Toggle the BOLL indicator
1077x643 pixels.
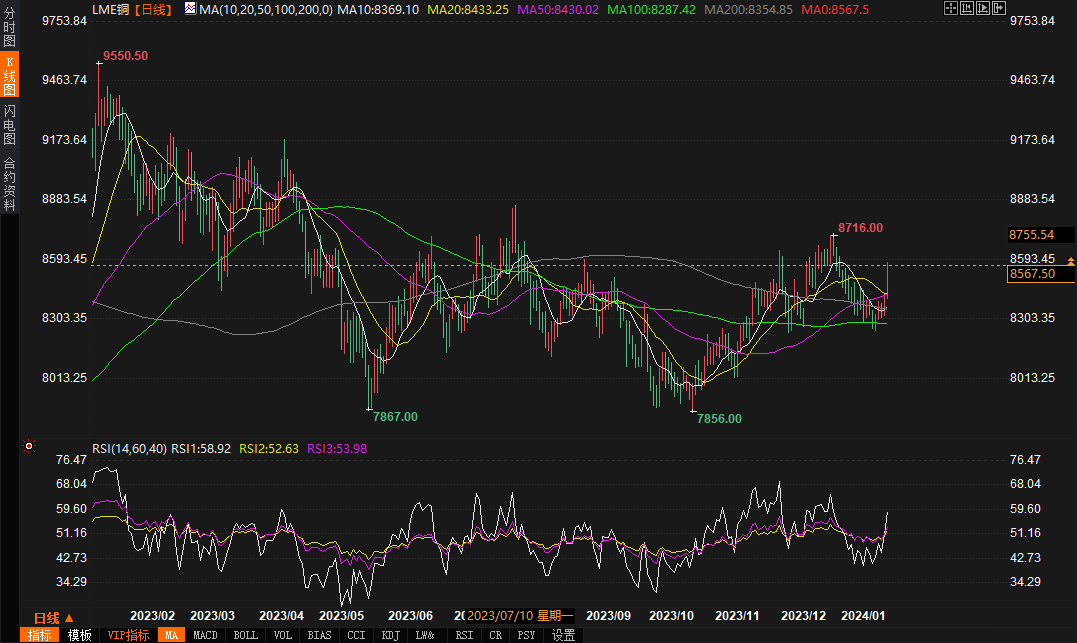click(x=245, y=635)
